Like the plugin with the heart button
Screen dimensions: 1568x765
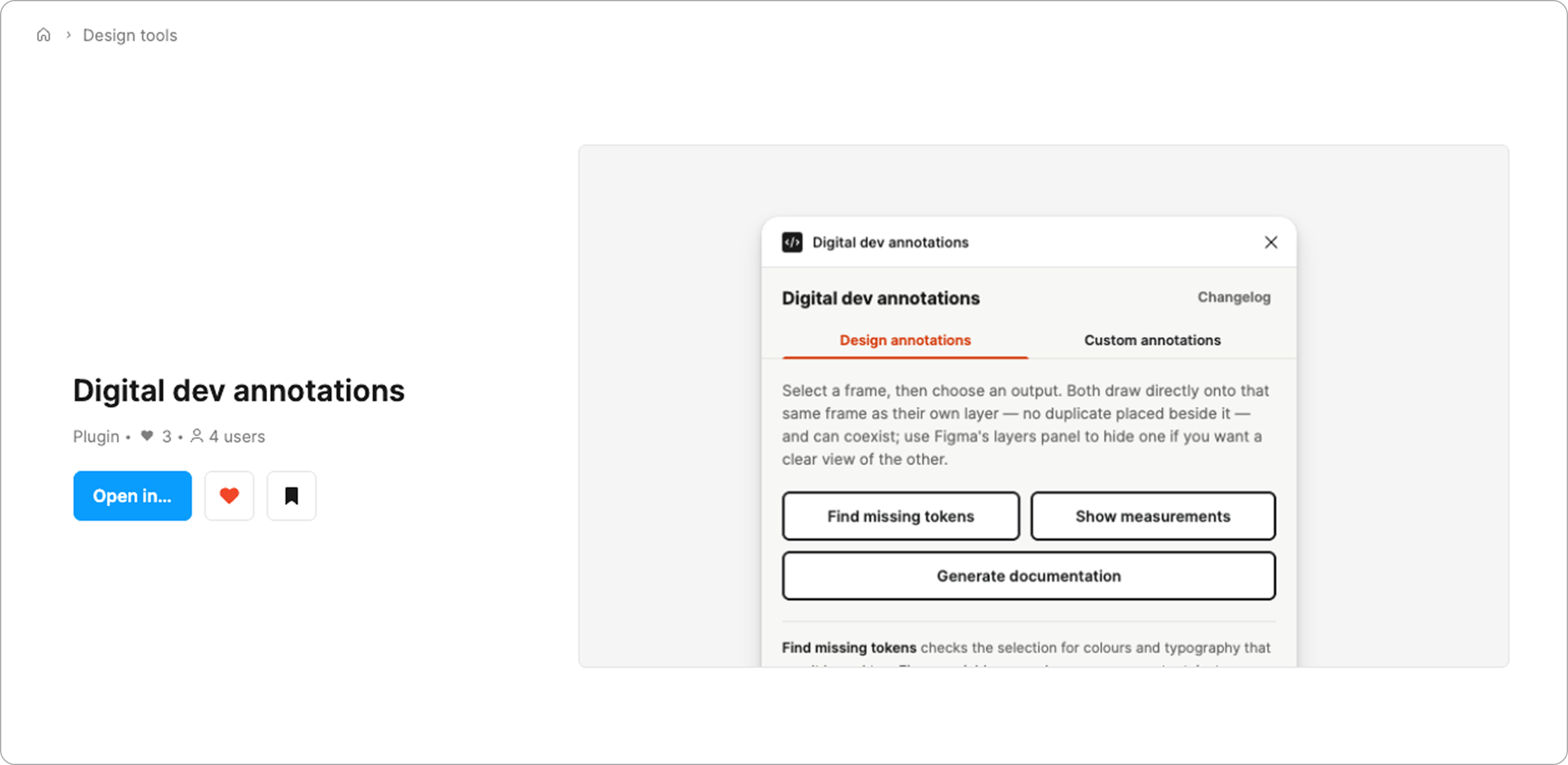click(x=230, y=496)
